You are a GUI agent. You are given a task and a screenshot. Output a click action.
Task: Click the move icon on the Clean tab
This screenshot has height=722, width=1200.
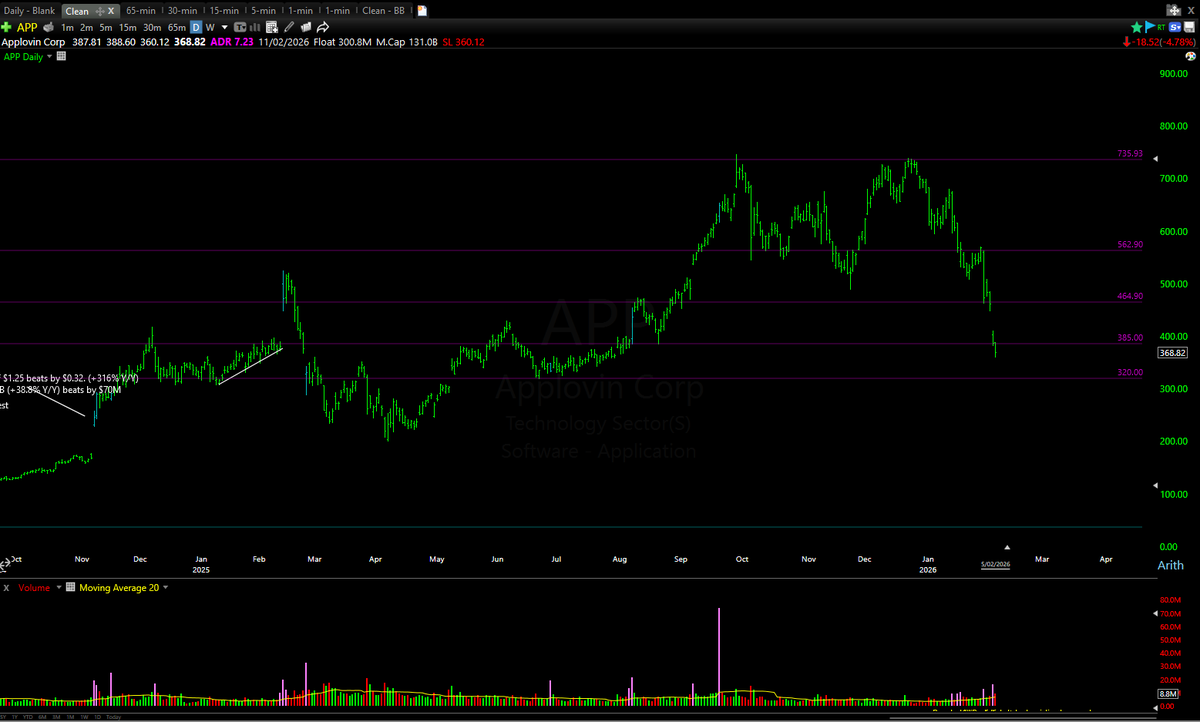tap(99, 11)
